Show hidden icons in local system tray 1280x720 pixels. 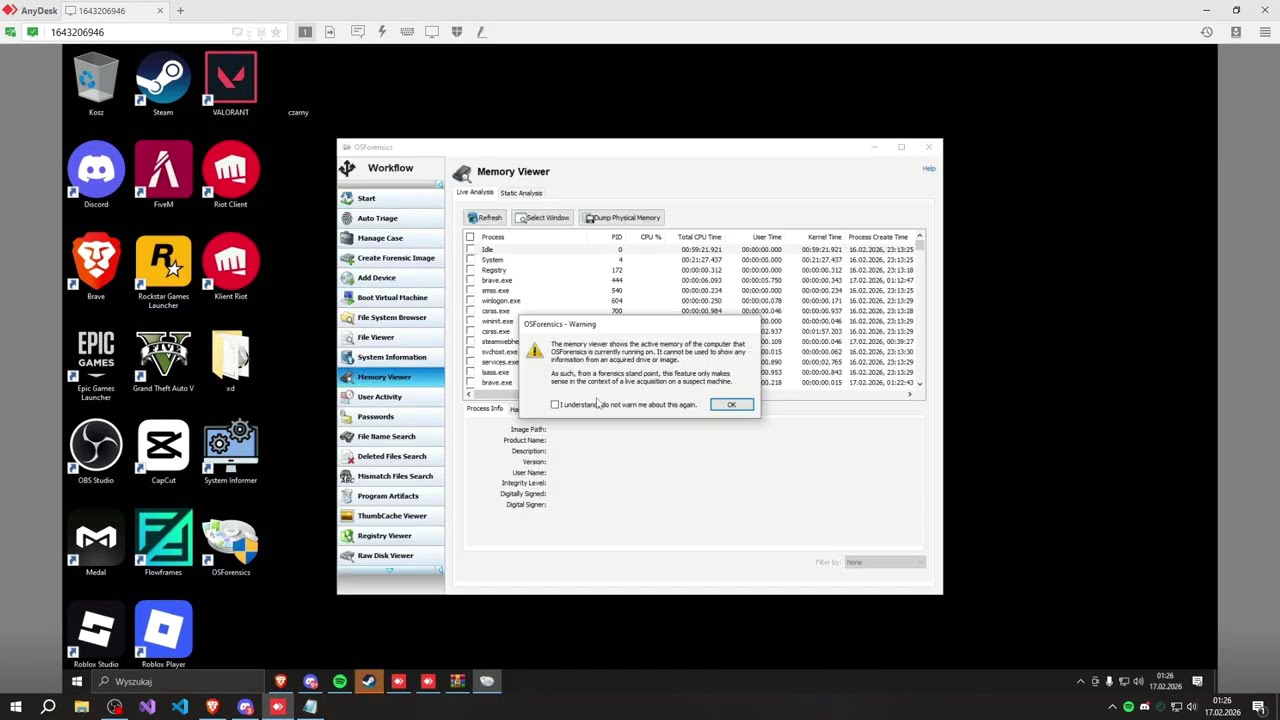coord(1112,707)
